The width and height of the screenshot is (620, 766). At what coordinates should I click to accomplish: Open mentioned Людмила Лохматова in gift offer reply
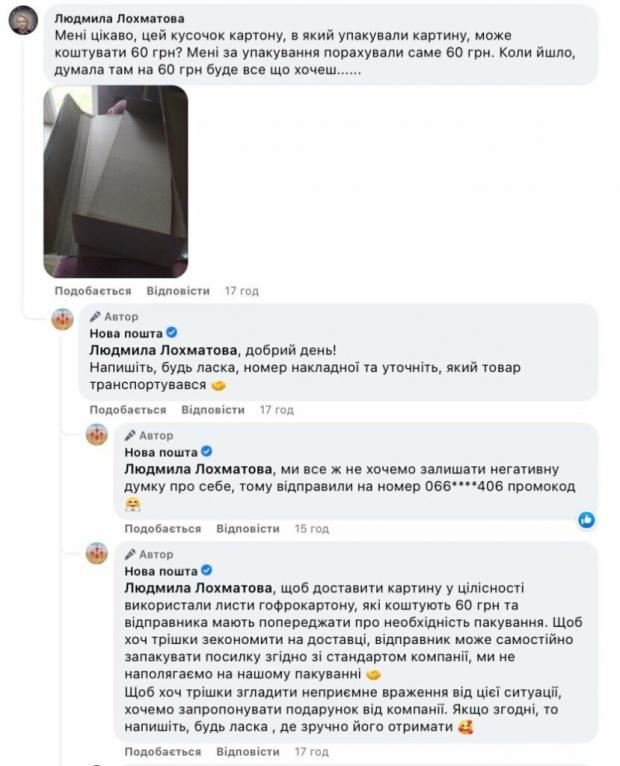click(x=198, y=588)
